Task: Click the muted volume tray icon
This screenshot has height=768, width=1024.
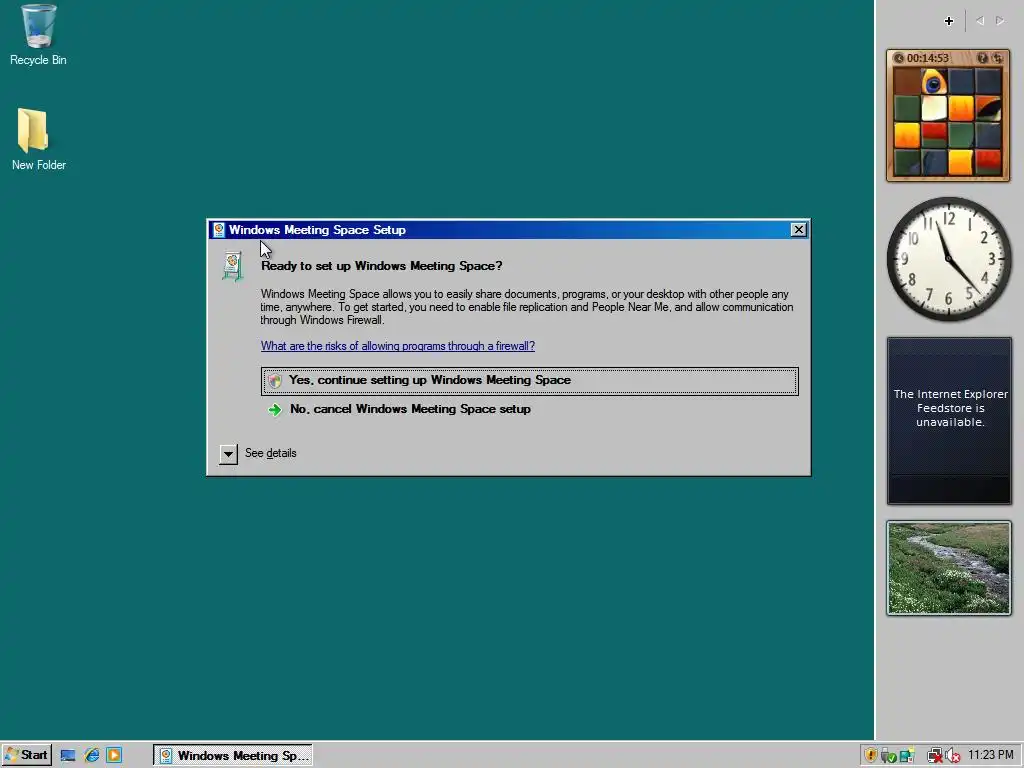Action: [x=952, y=756]
